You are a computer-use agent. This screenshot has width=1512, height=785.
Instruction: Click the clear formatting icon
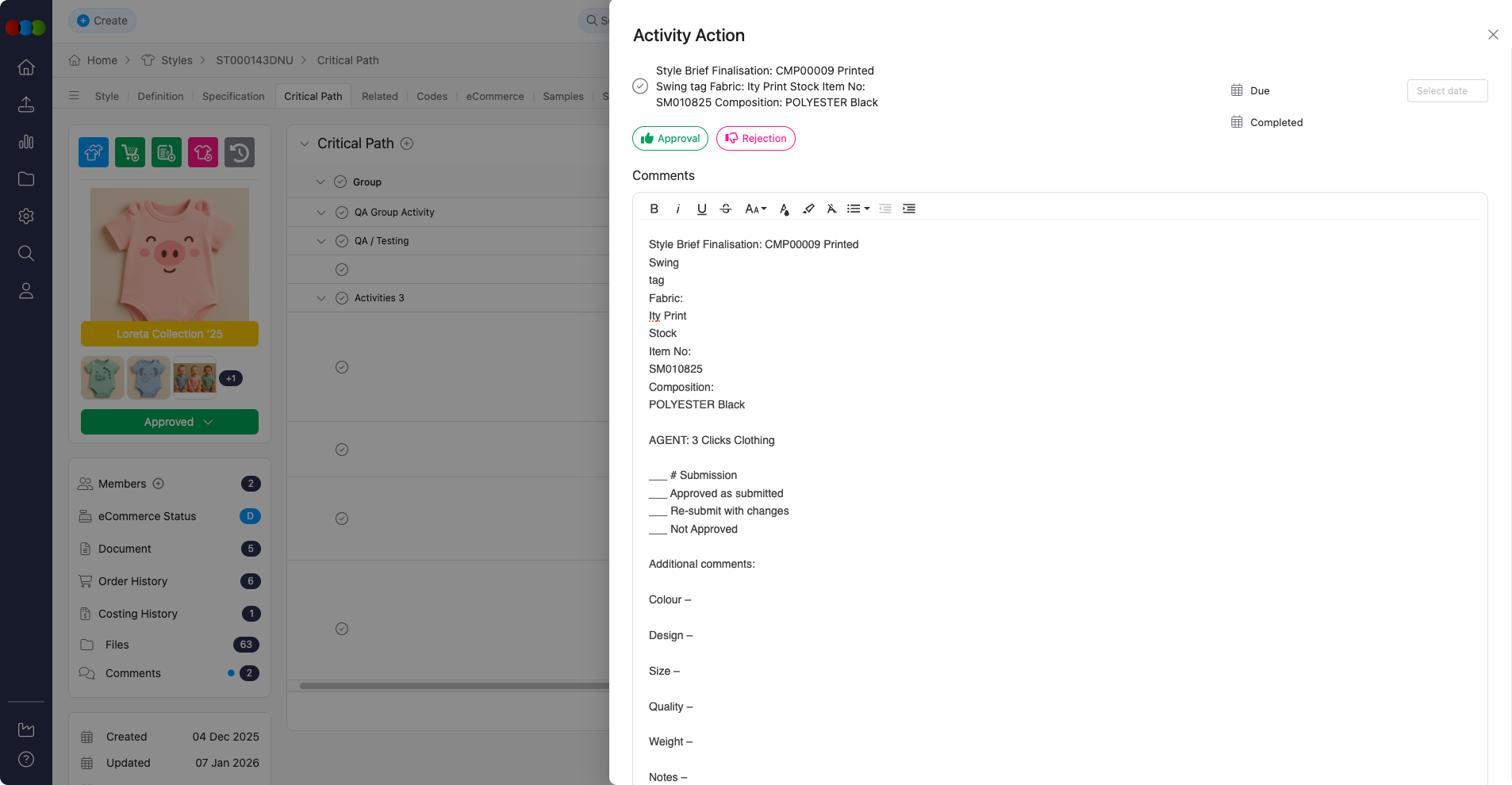[831, 209]
